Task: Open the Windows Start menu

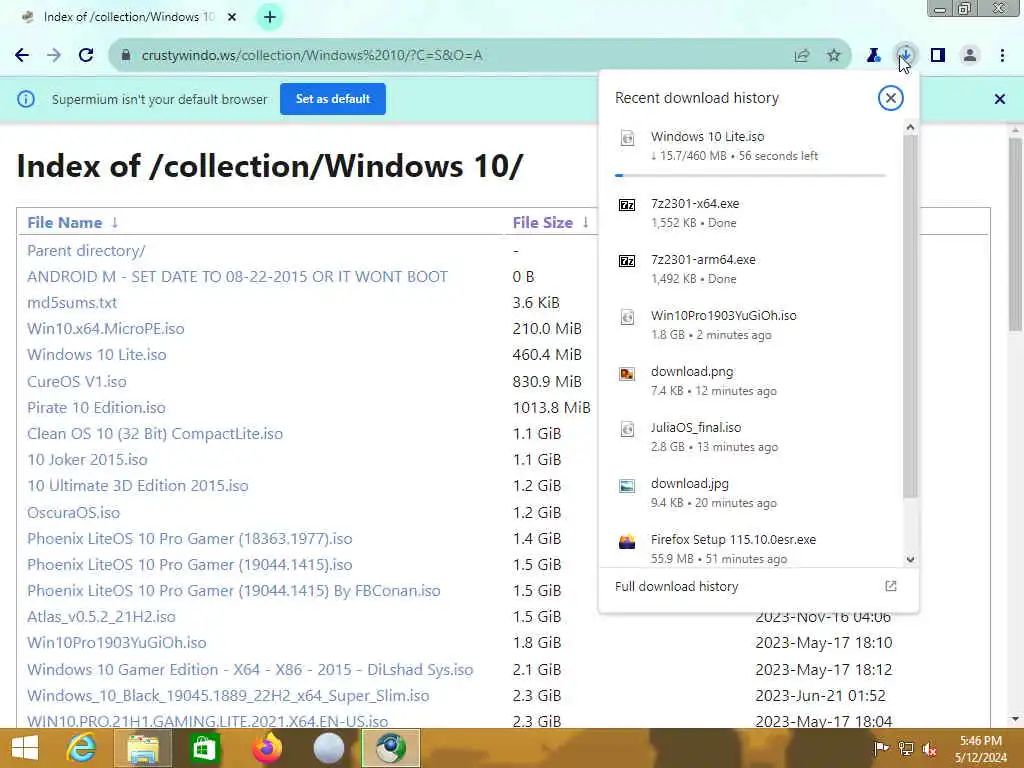Action: 25,748
